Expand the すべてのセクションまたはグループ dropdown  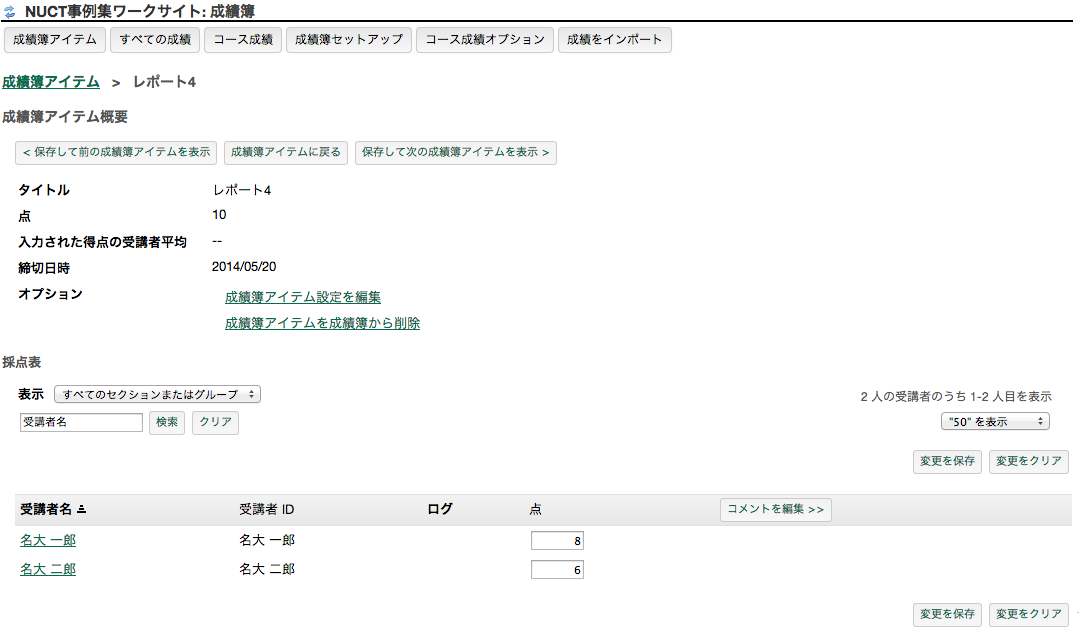[157, 394]
